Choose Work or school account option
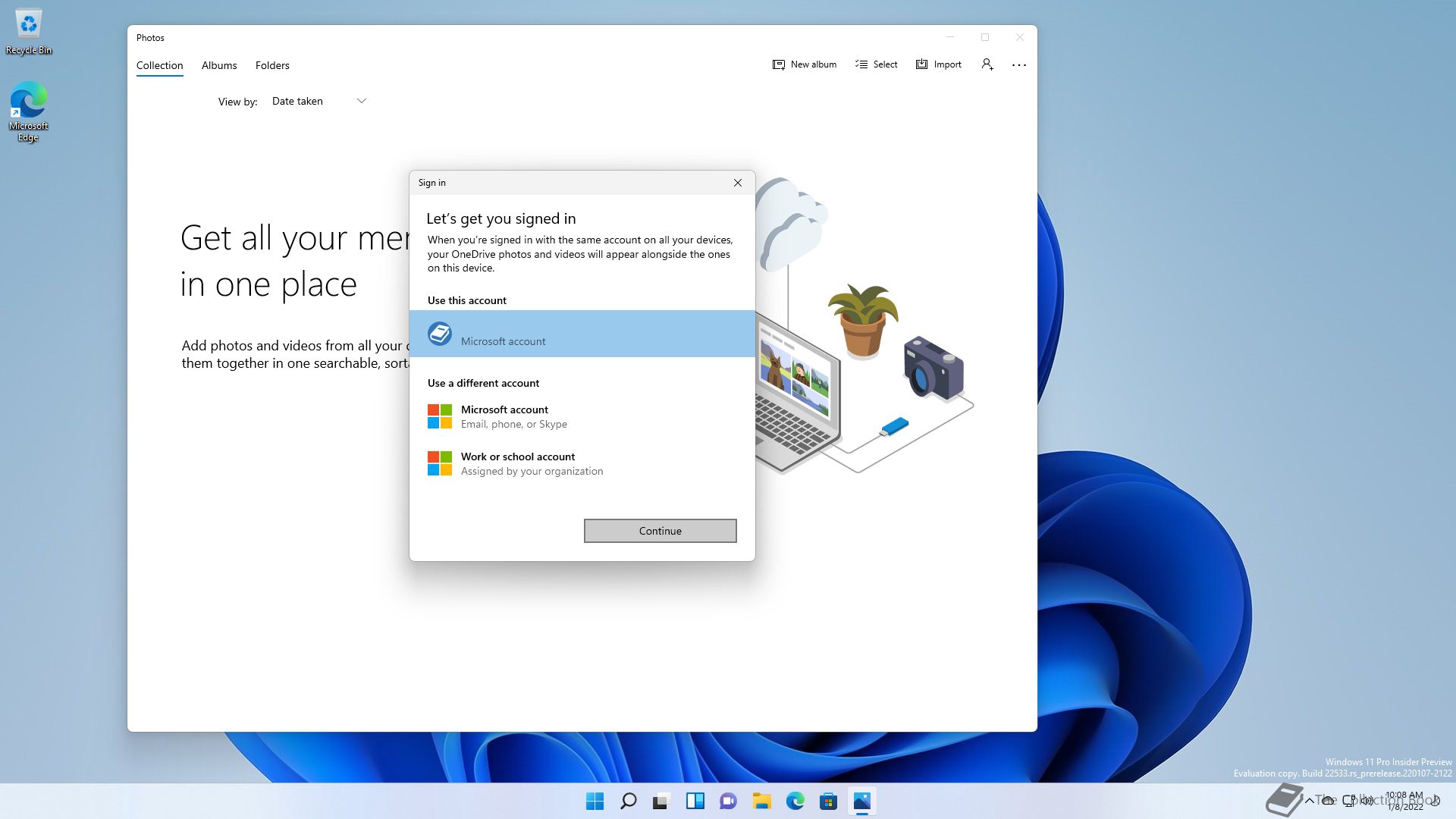 582,463
